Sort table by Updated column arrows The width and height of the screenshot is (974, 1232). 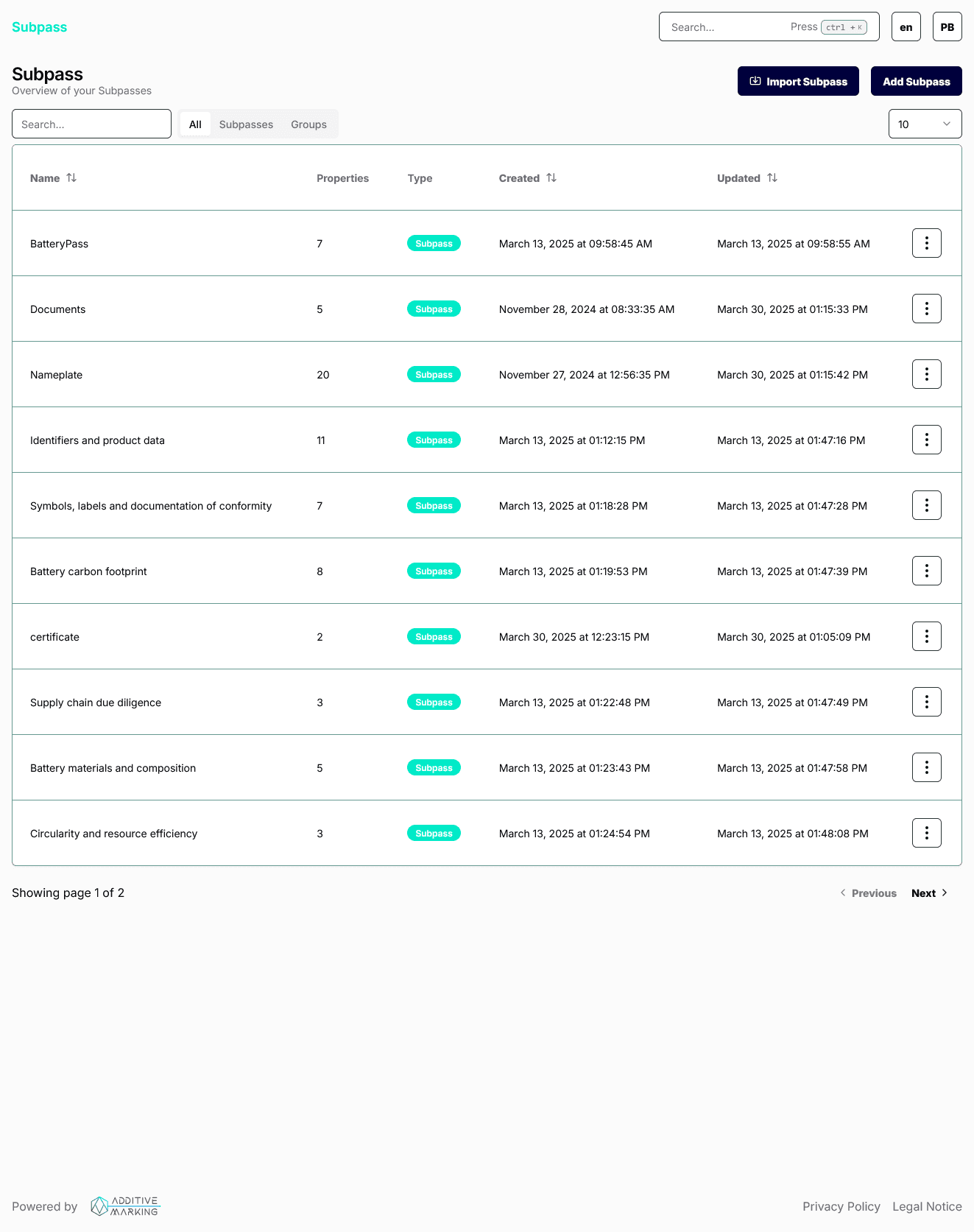tap(772, 177)
